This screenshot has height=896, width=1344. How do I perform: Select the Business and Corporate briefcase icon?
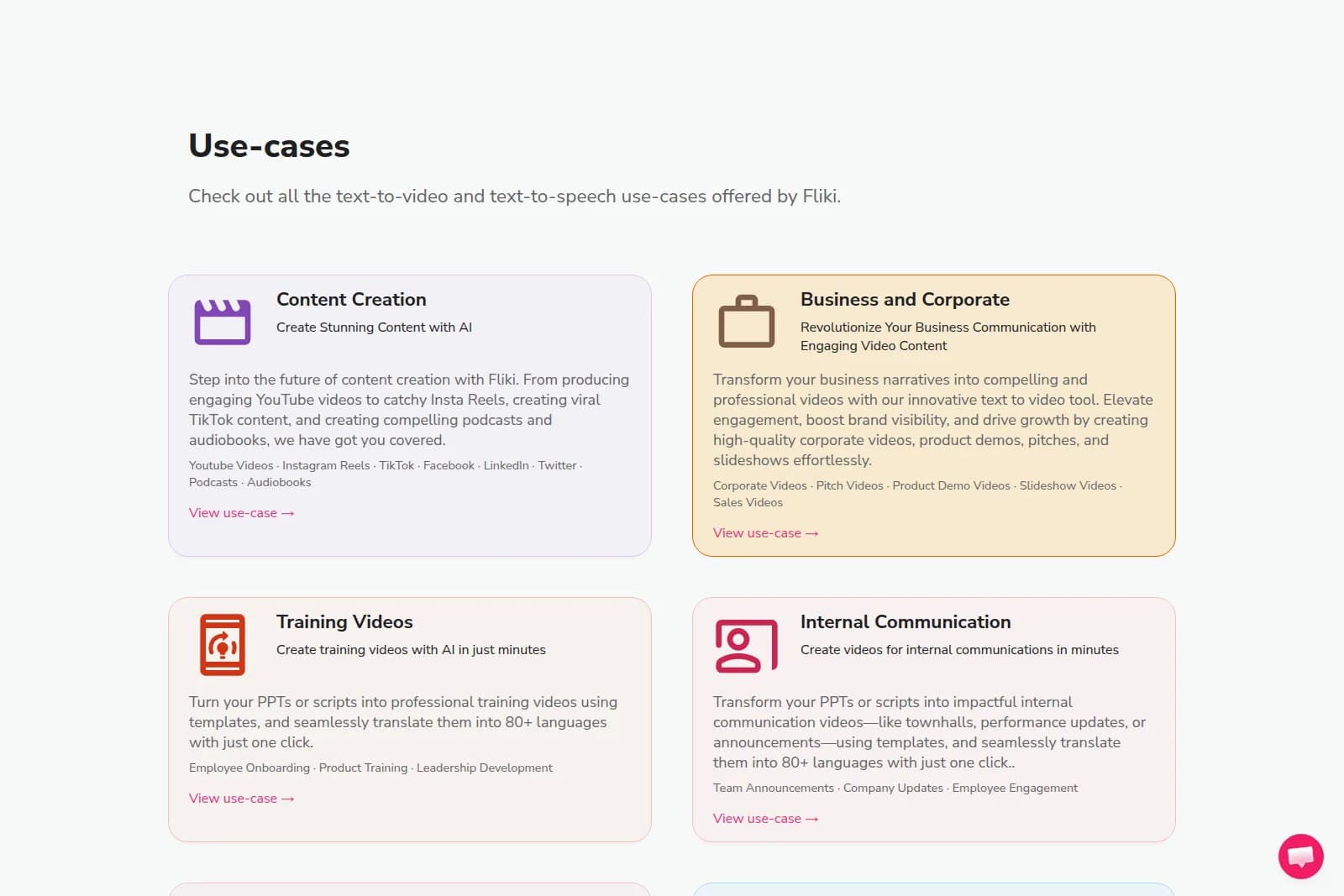(x=747, y=321)
